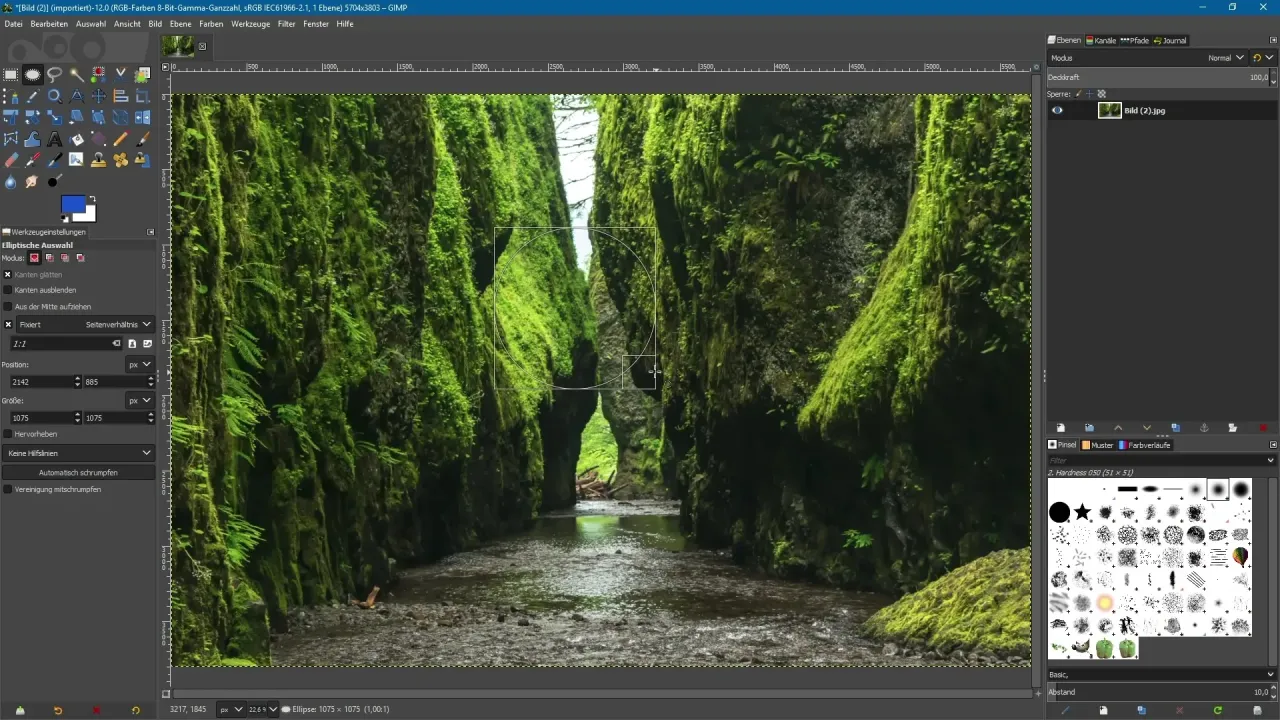Switch to the Muster patterns tab
Viewport: 1280px width, 720px height.
pos(1098,445)
